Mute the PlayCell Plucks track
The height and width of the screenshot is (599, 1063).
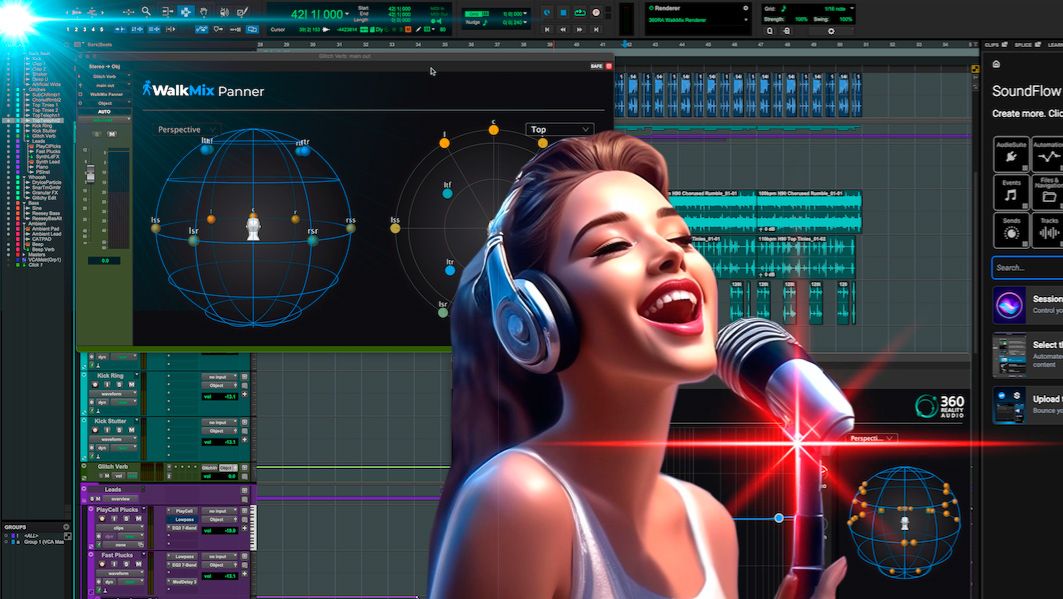138,519
